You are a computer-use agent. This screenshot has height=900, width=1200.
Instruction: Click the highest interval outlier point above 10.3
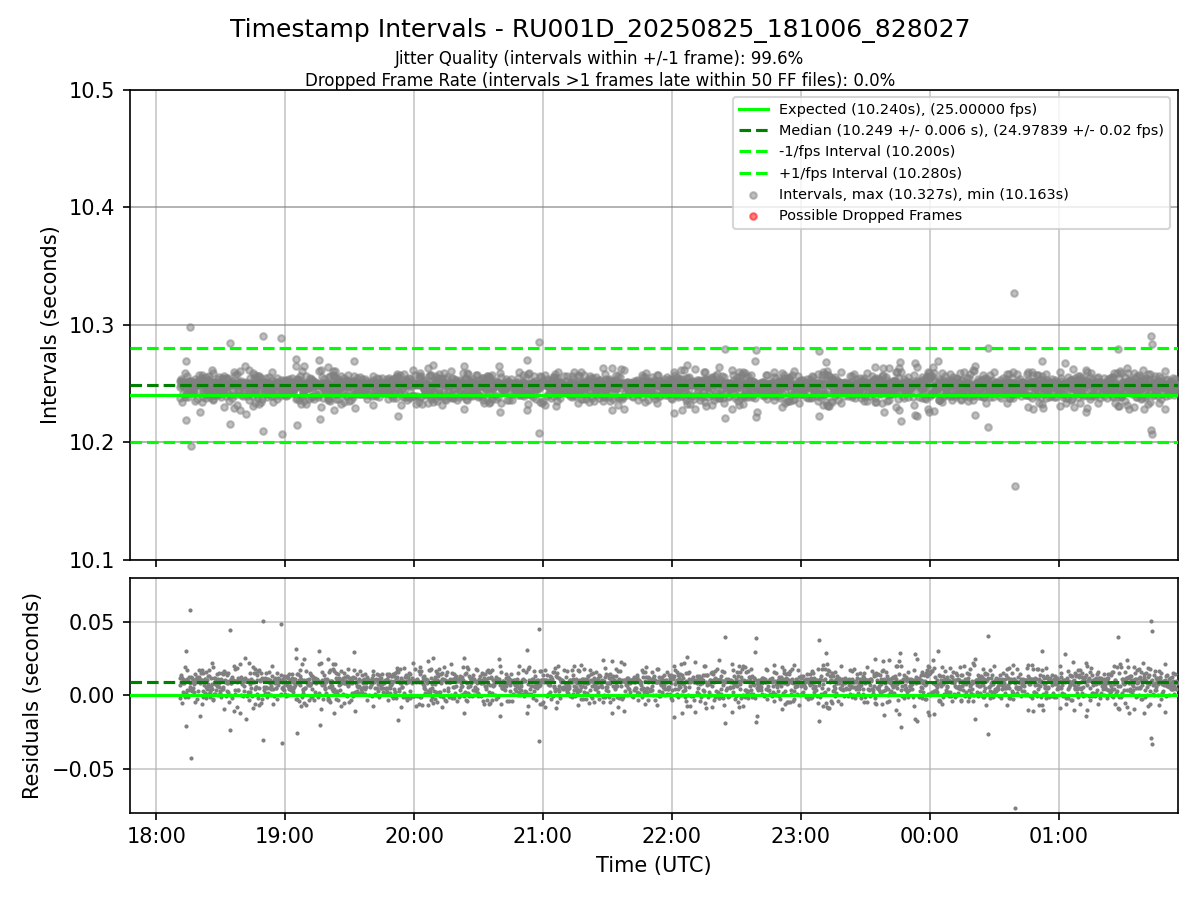1014,293
